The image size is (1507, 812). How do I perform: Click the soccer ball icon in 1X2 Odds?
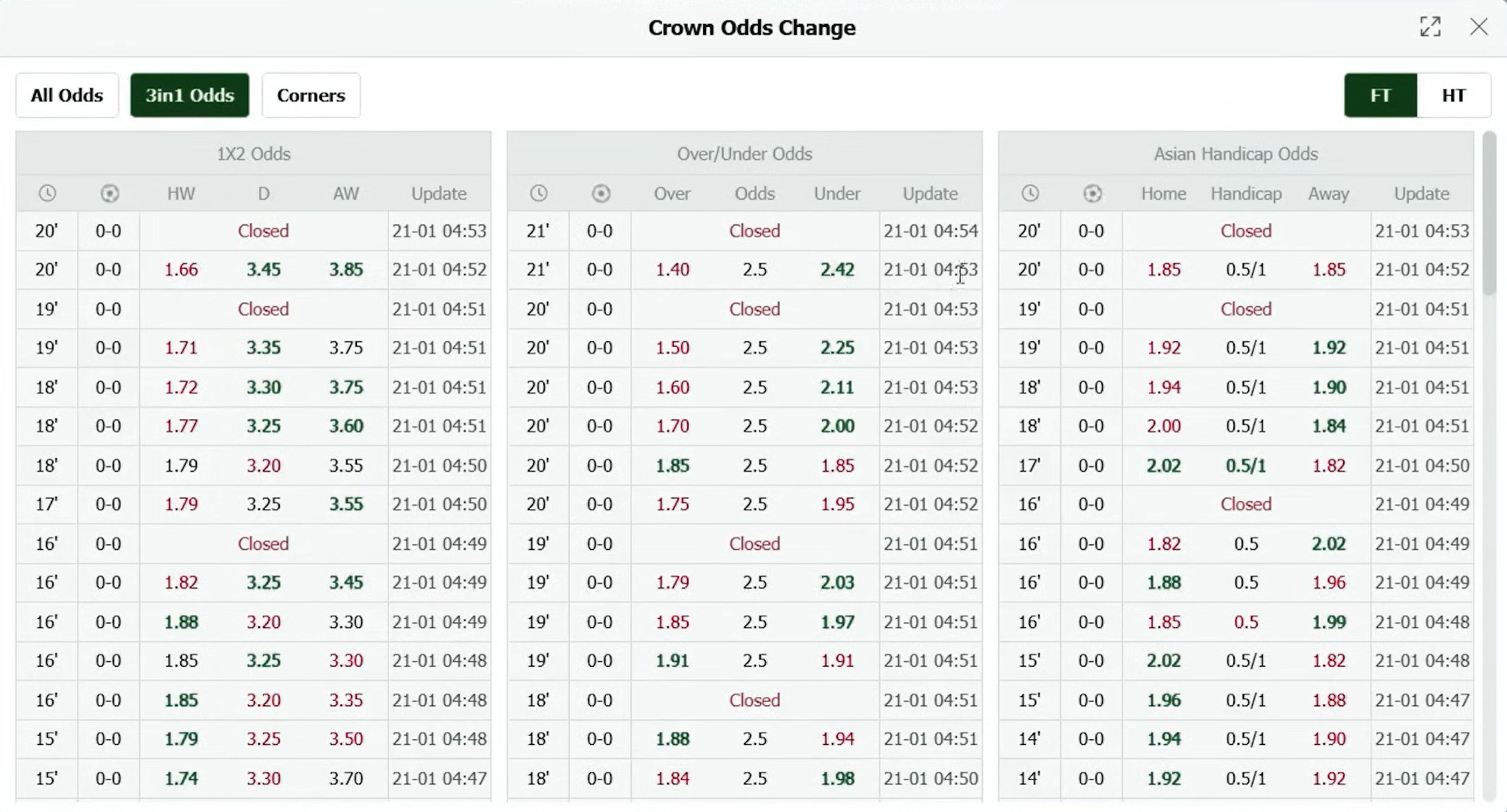(x=109, y=193)
